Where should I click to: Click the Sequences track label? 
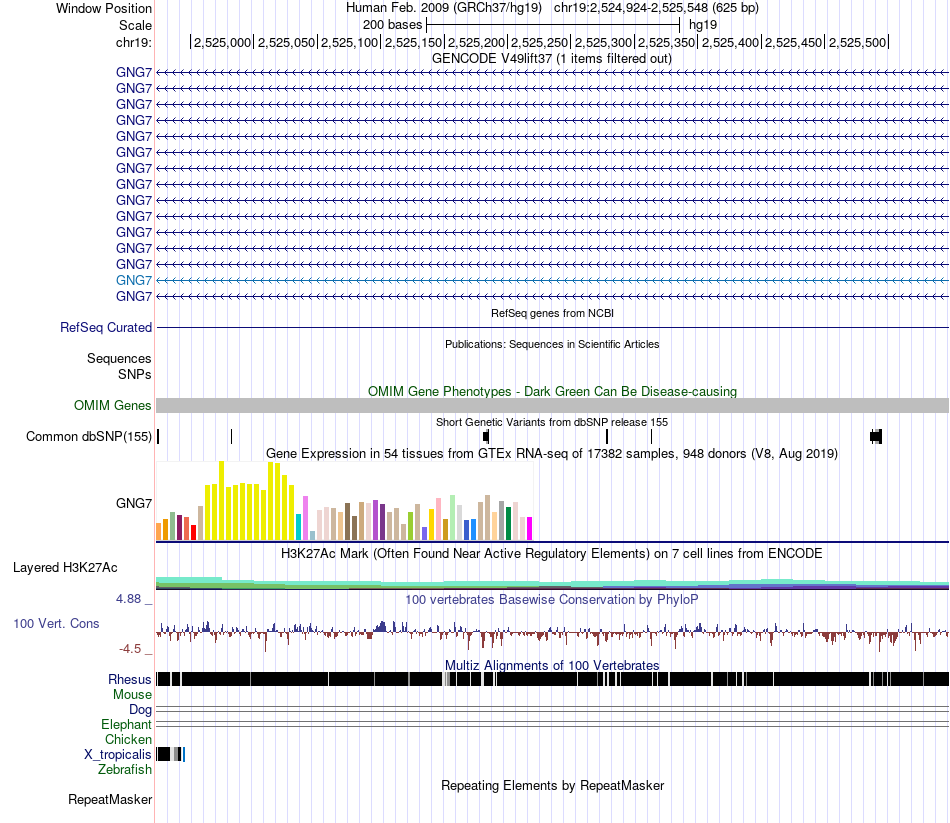click(x=119, y=358)
